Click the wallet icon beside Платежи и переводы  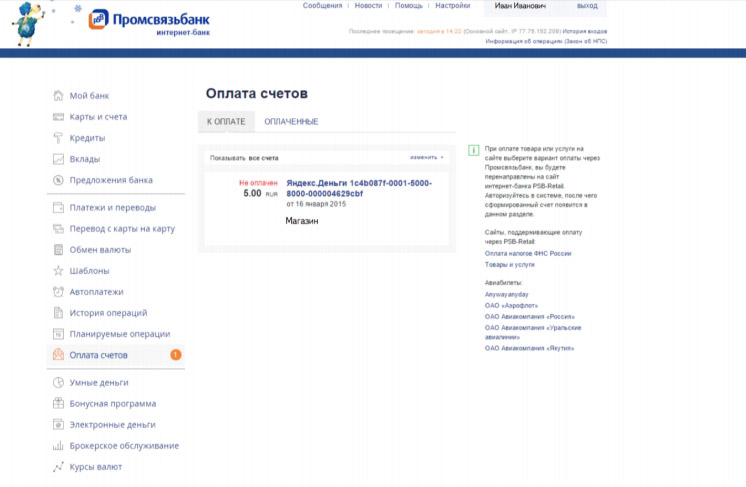click(58, 207)
